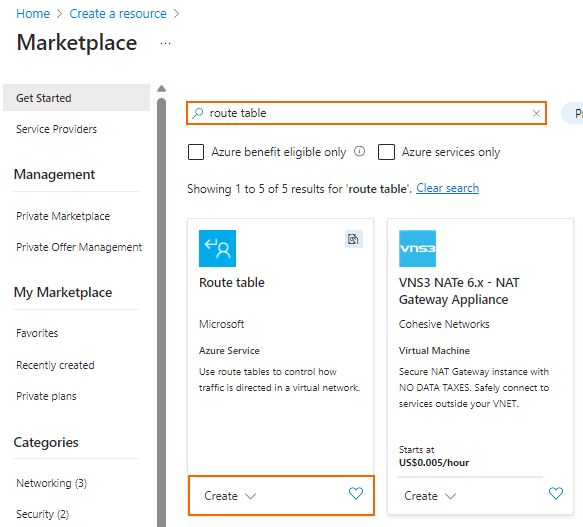Open the Get Started section
The height and width of the screenshot is (527, 583).
(x=76, y=98)
